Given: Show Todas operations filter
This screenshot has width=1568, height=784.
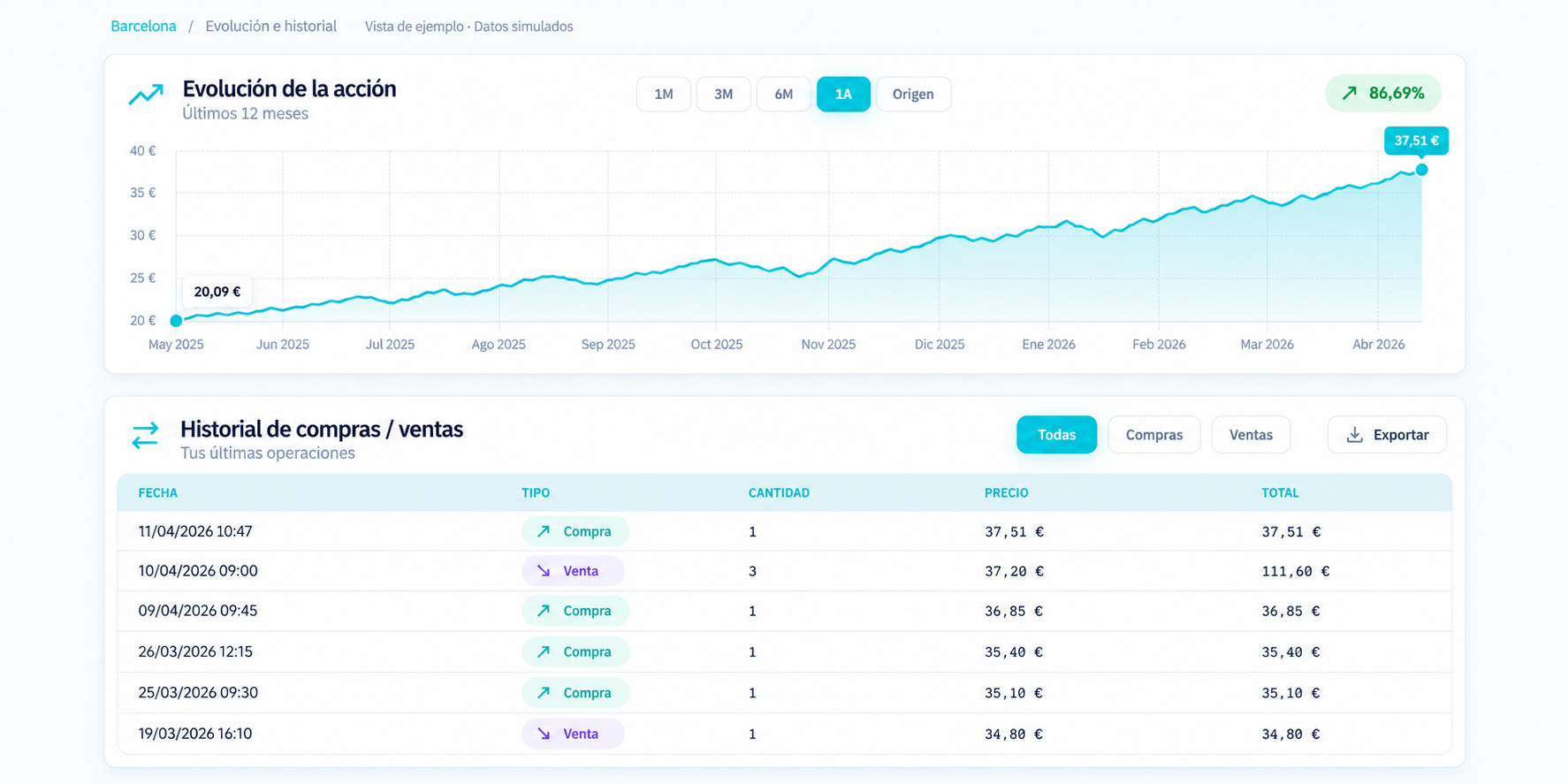Looking at the screenshot, I should pos(1056,435).
